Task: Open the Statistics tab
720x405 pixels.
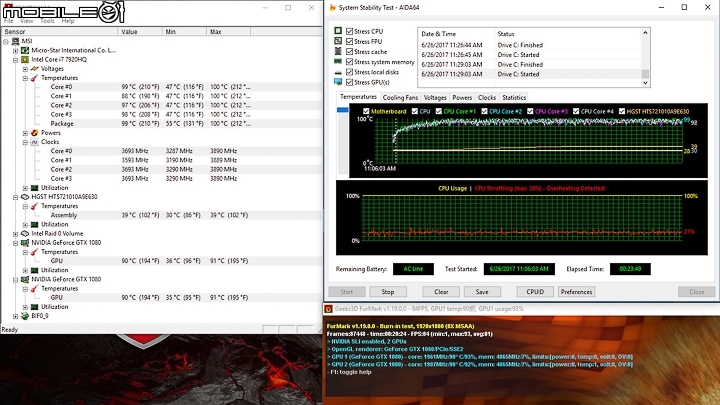Action: coord(514,97)
